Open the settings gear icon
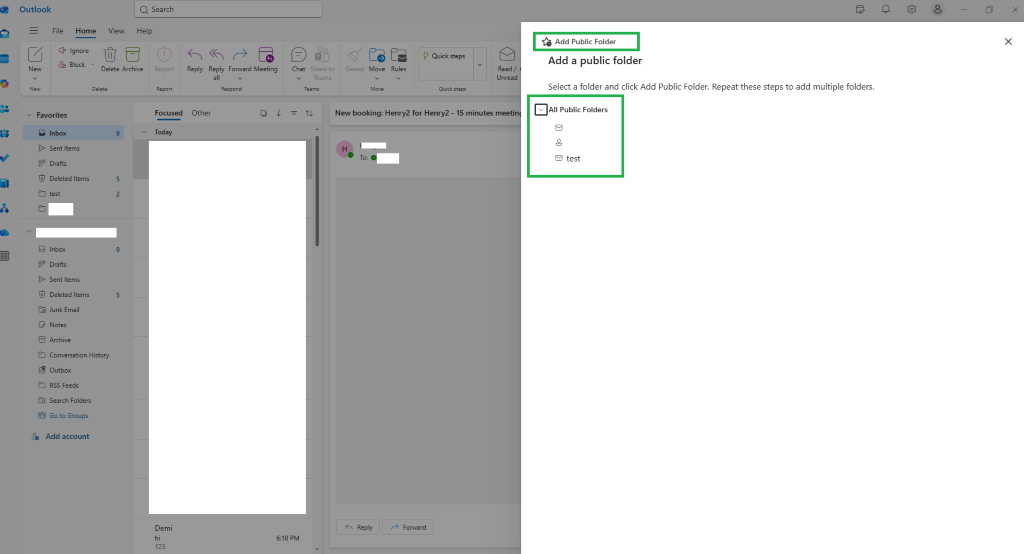Viewport: 1024px width, 554px height. coord(912,9)
